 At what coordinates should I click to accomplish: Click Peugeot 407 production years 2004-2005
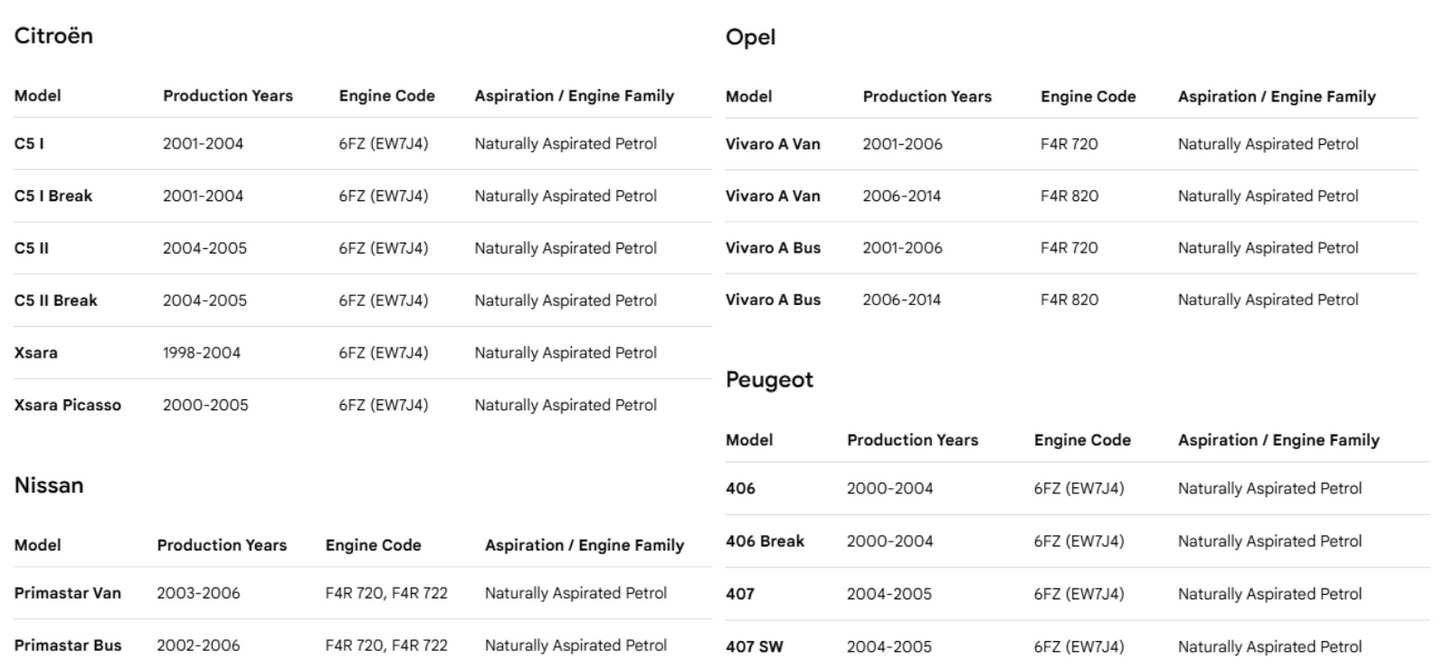coord(889,594)
